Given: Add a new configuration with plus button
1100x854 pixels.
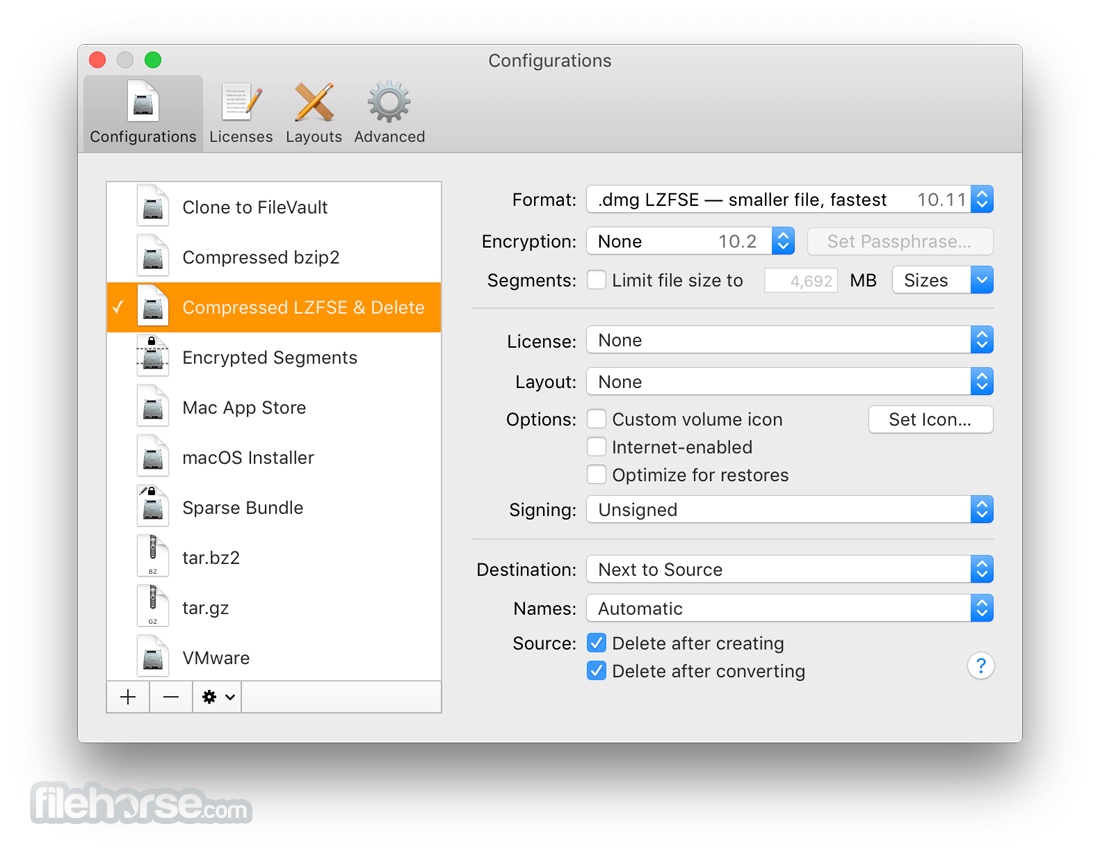Looking at the screenshot, I should click(x=128, y=697).
